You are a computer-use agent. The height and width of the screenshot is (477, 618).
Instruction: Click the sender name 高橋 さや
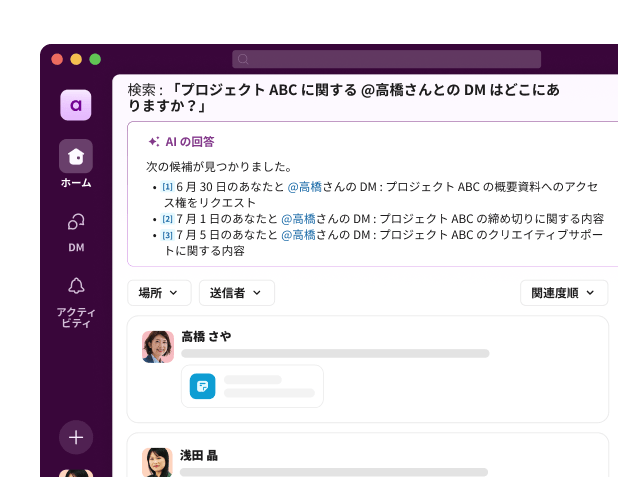point(206,336)
